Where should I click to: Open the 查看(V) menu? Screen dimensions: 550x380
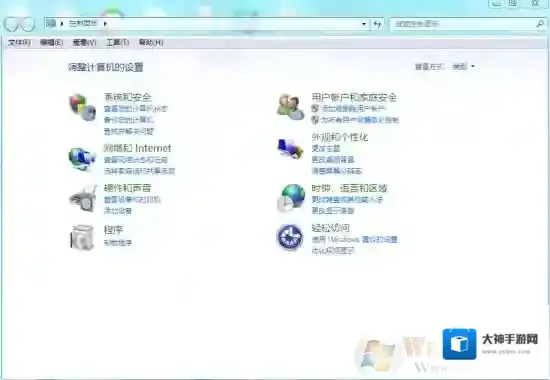point(84,42)
